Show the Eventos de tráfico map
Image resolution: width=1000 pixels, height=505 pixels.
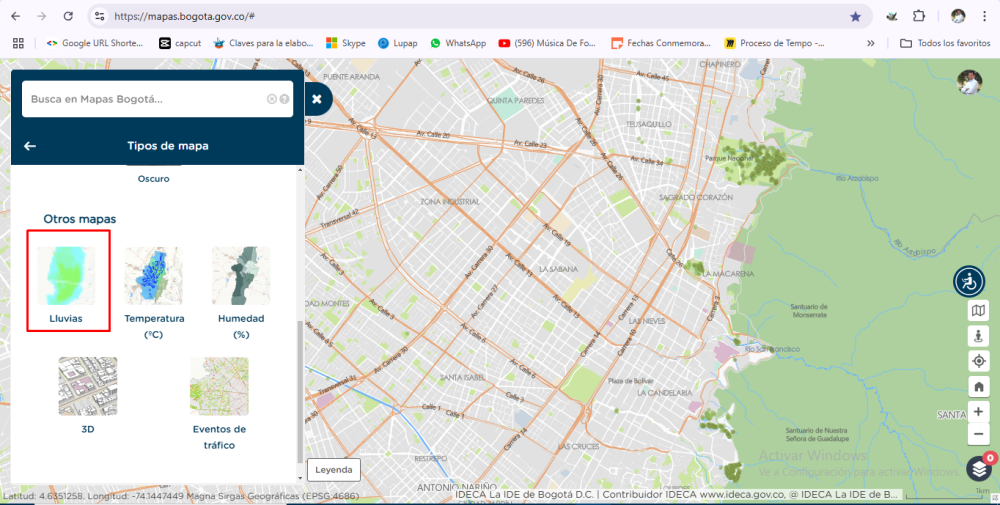pyautogui.click(x=219, y=387)
